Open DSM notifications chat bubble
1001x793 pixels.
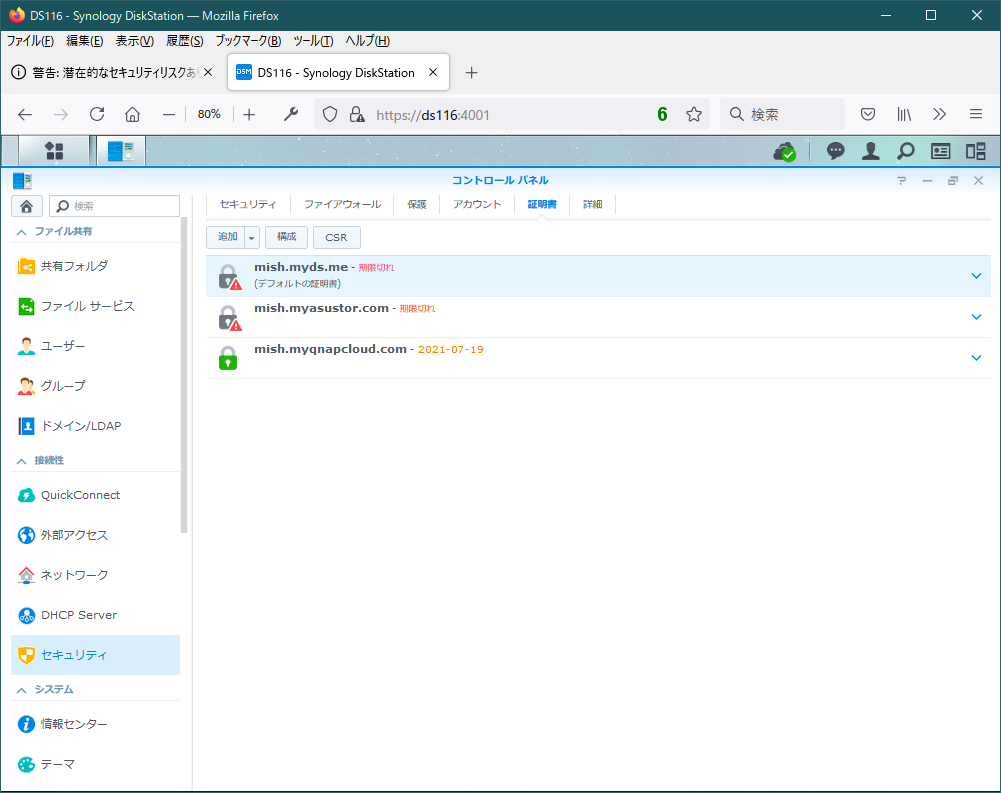point(835,151)
